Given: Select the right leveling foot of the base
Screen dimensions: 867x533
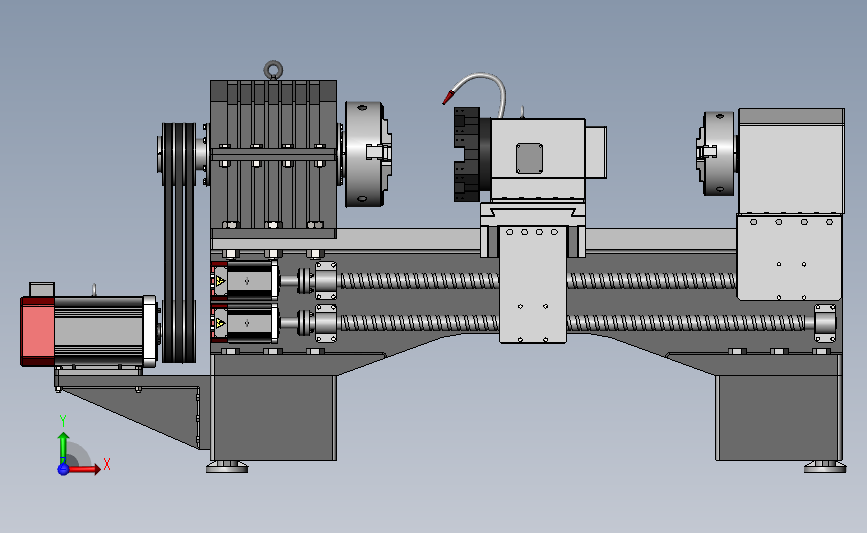Looking at the screenshot, I should pos(825,467).
